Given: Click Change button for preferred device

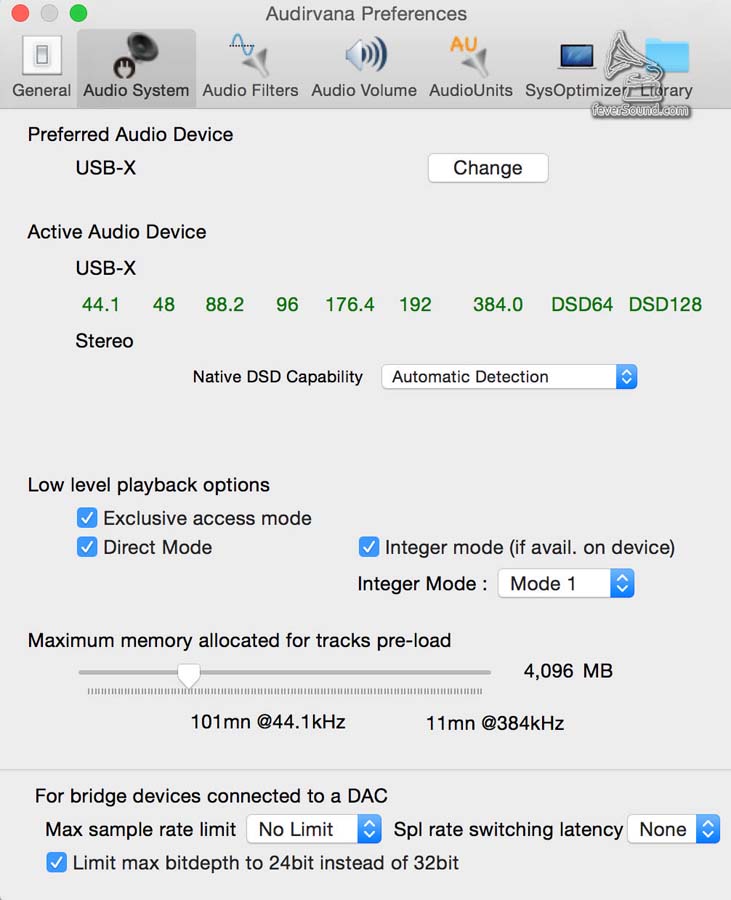Looking at the screenshot, I should [x=488, y=168].
